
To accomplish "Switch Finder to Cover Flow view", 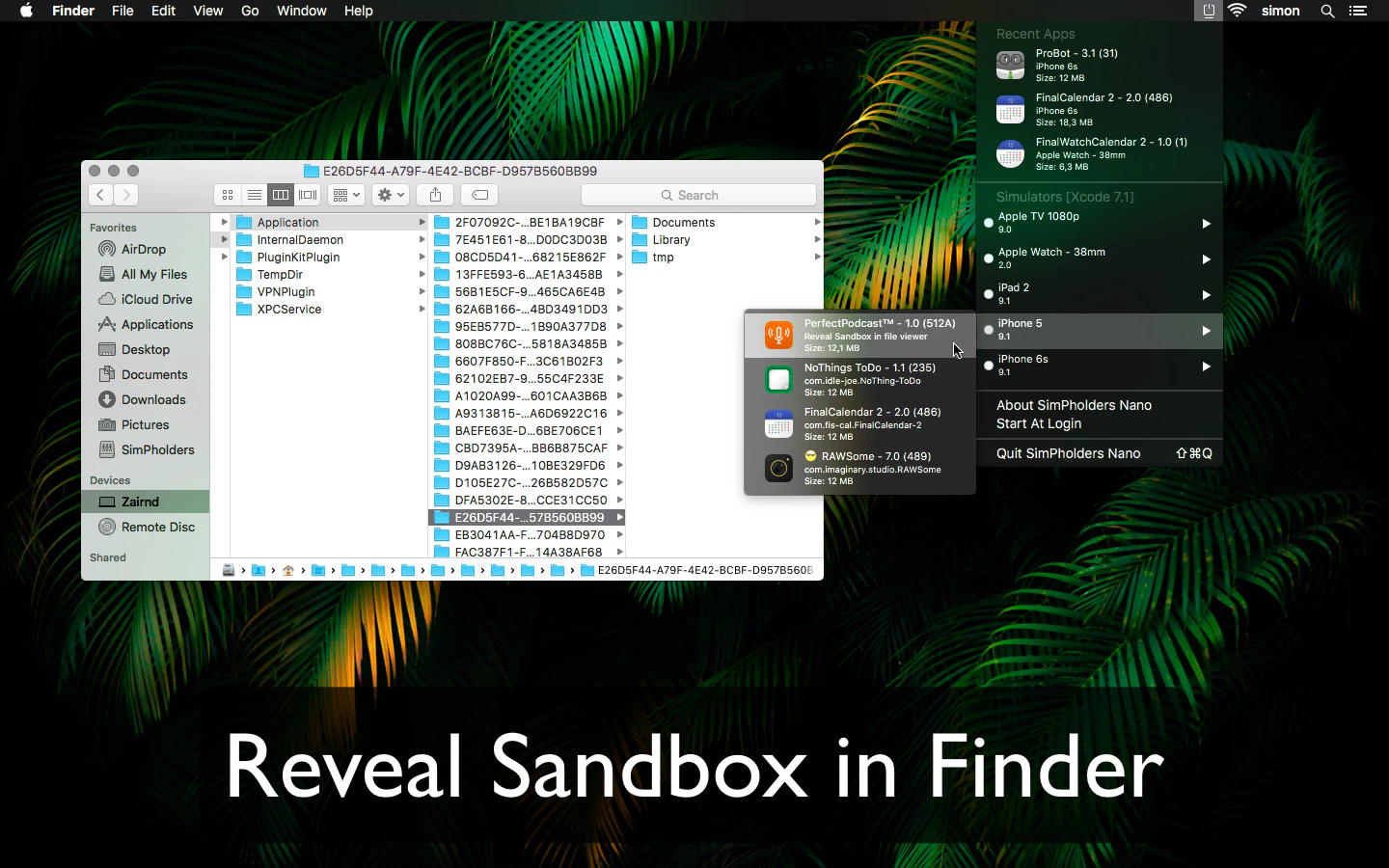I will (308, 195).
